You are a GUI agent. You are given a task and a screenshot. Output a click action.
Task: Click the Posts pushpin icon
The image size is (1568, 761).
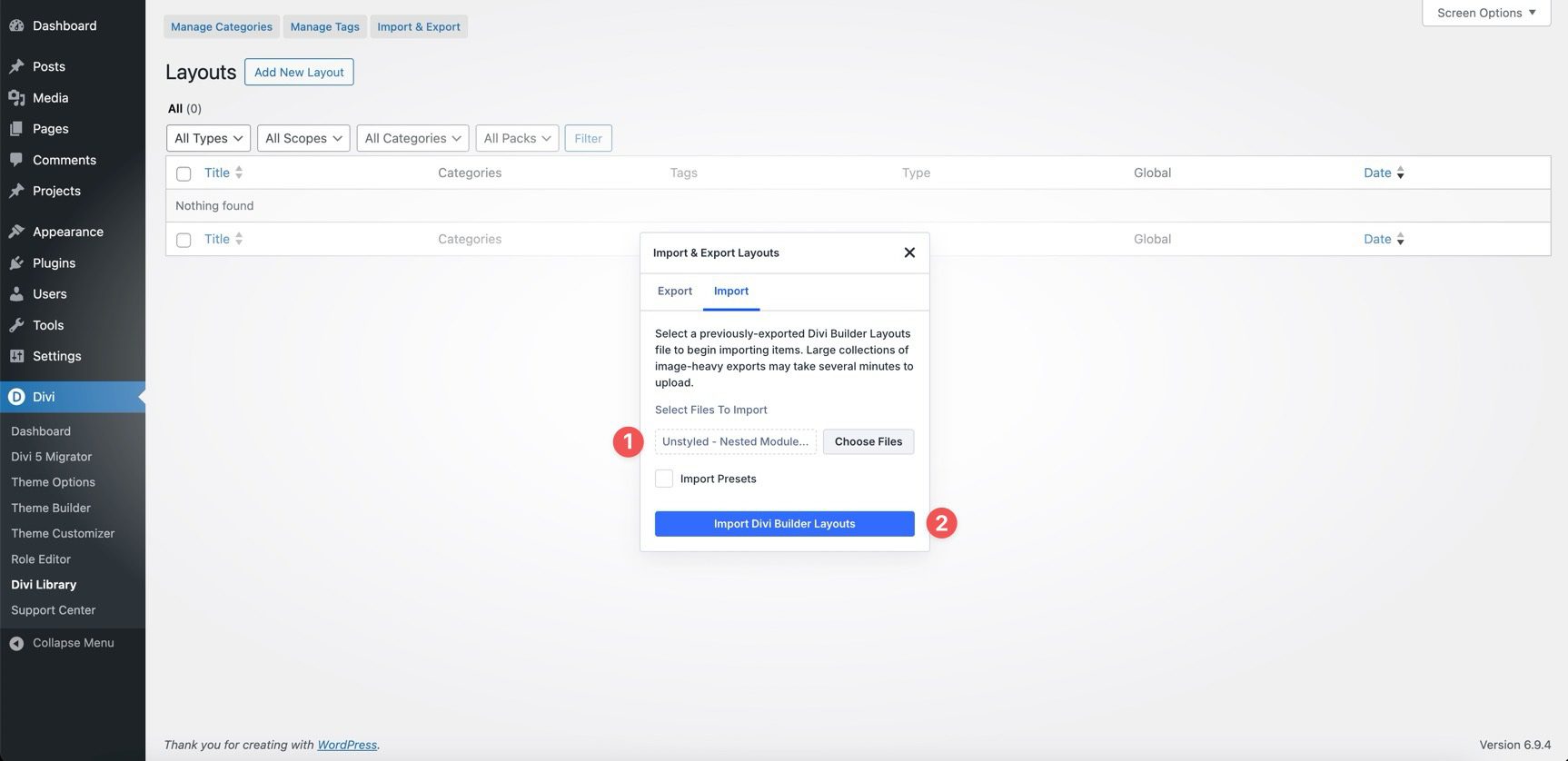pos(16,66)
